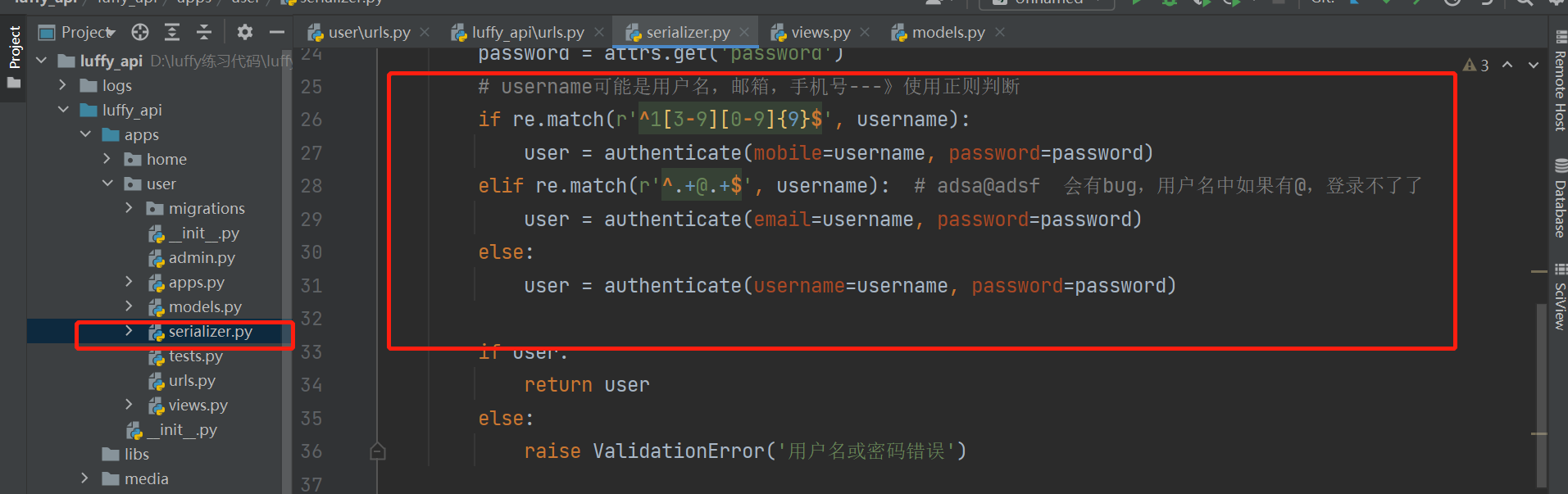
Task: Expand serializer.py structure arrow
Action: pos(130,331)
